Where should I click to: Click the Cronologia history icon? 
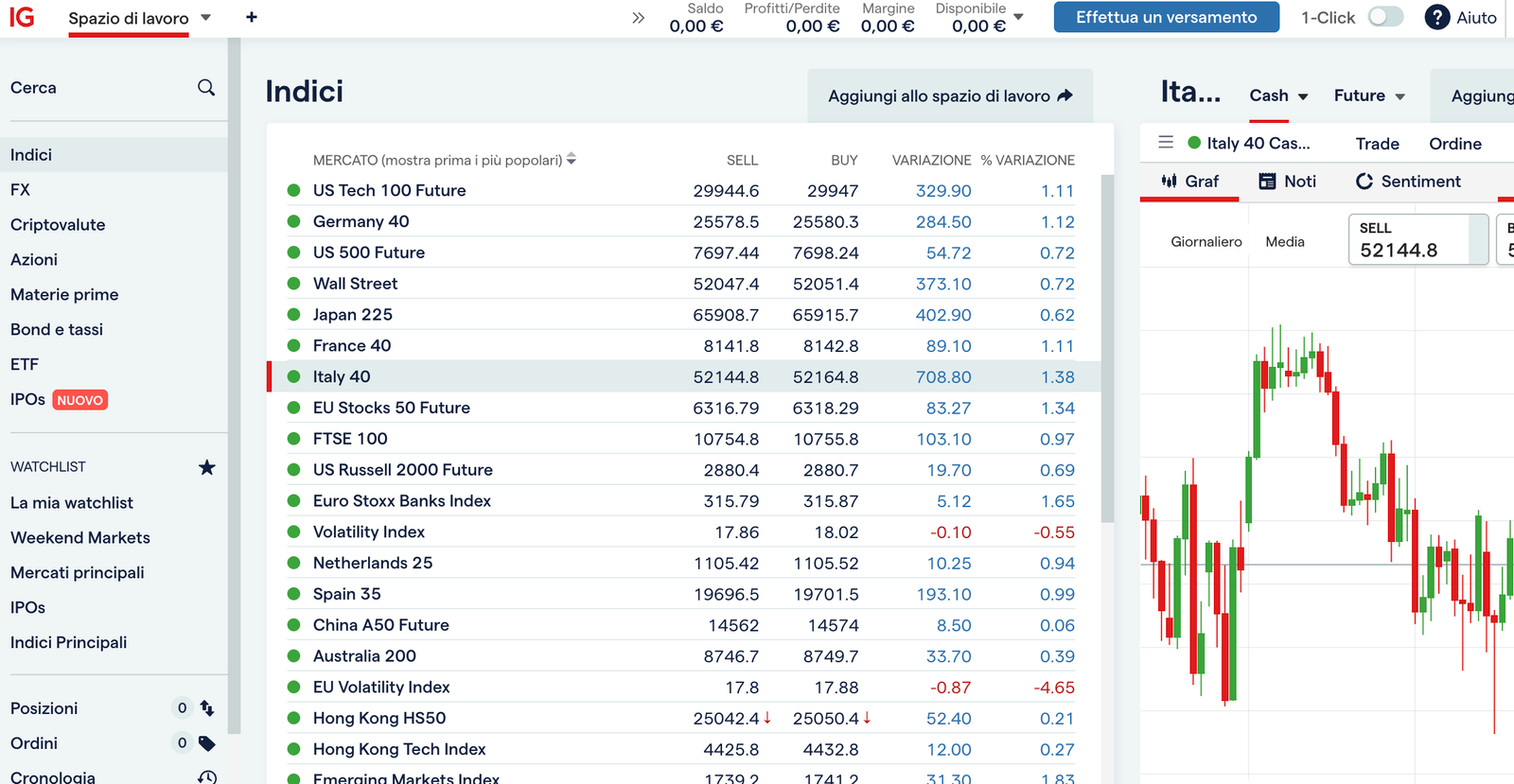207,777
